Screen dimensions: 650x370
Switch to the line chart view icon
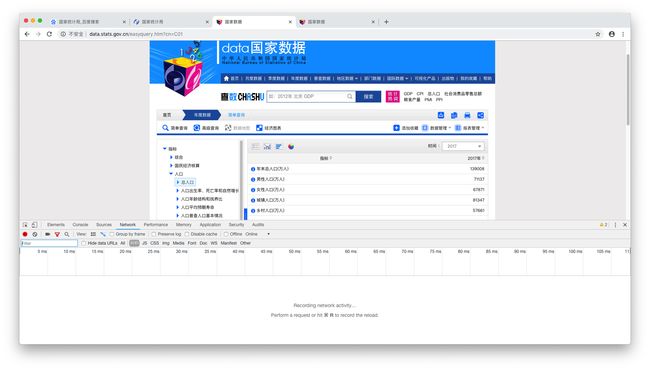click(267, 147)
